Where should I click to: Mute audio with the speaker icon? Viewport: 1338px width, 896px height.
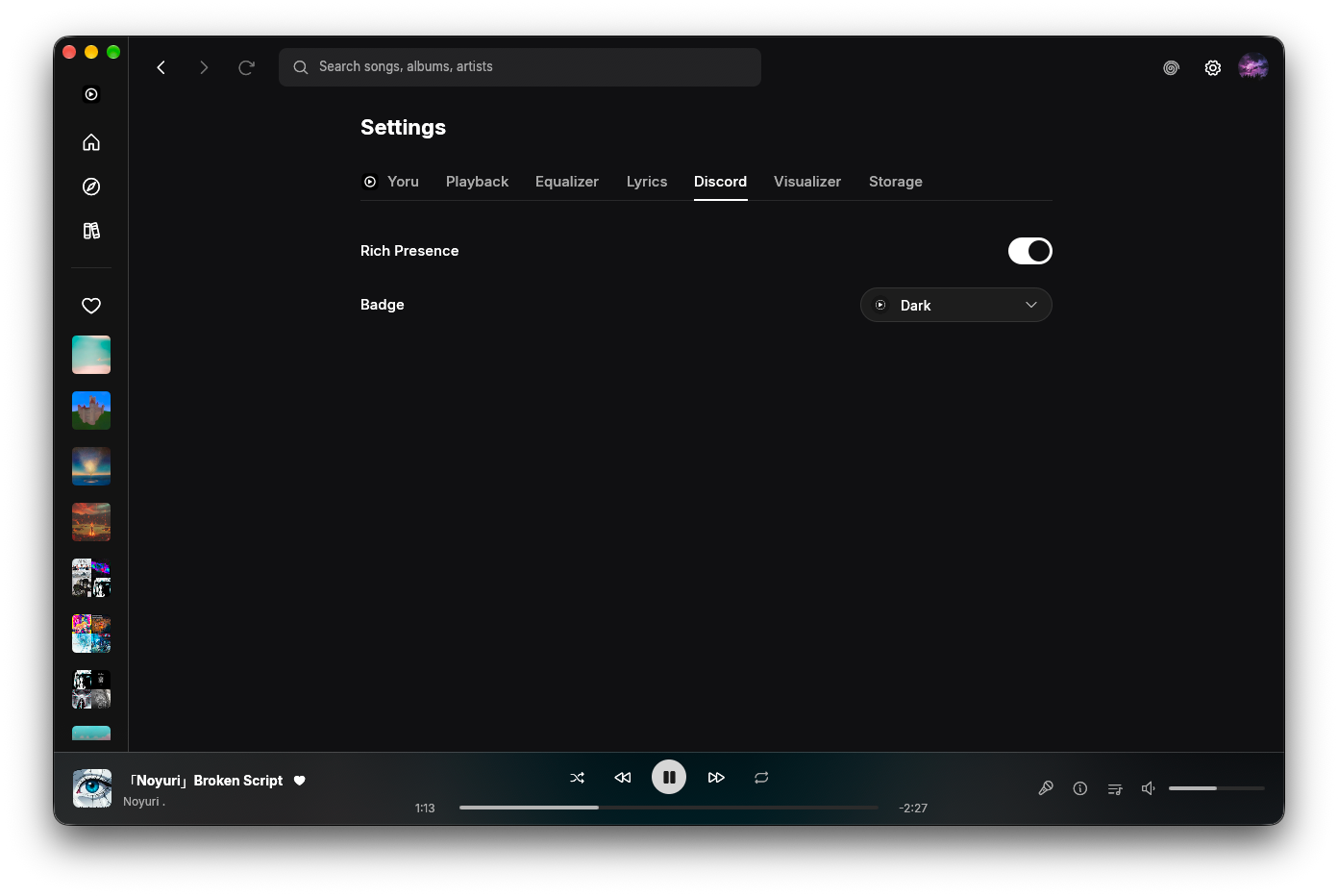tap(1148, 788)
